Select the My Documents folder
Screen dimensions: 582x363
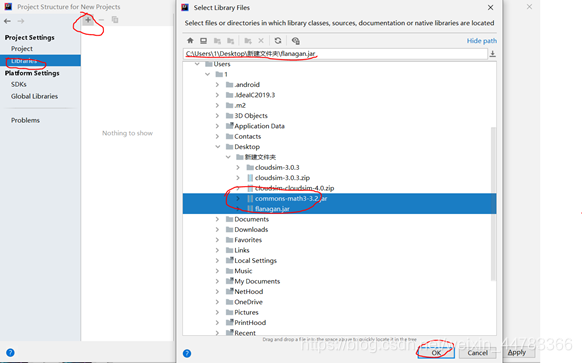click(x=257, y=281)
